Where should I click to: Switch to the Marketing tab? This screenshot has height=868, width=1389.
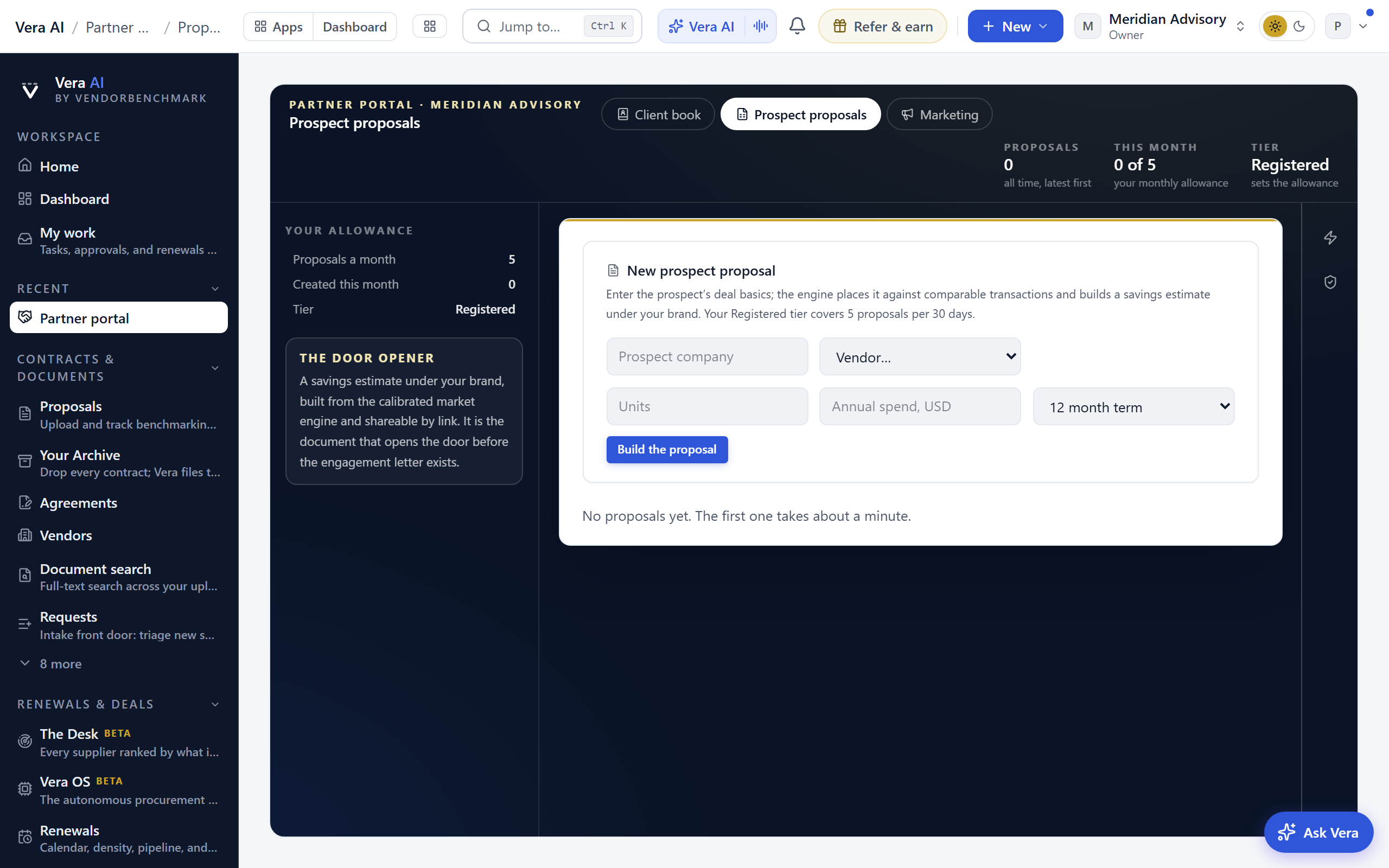(939, 114)
